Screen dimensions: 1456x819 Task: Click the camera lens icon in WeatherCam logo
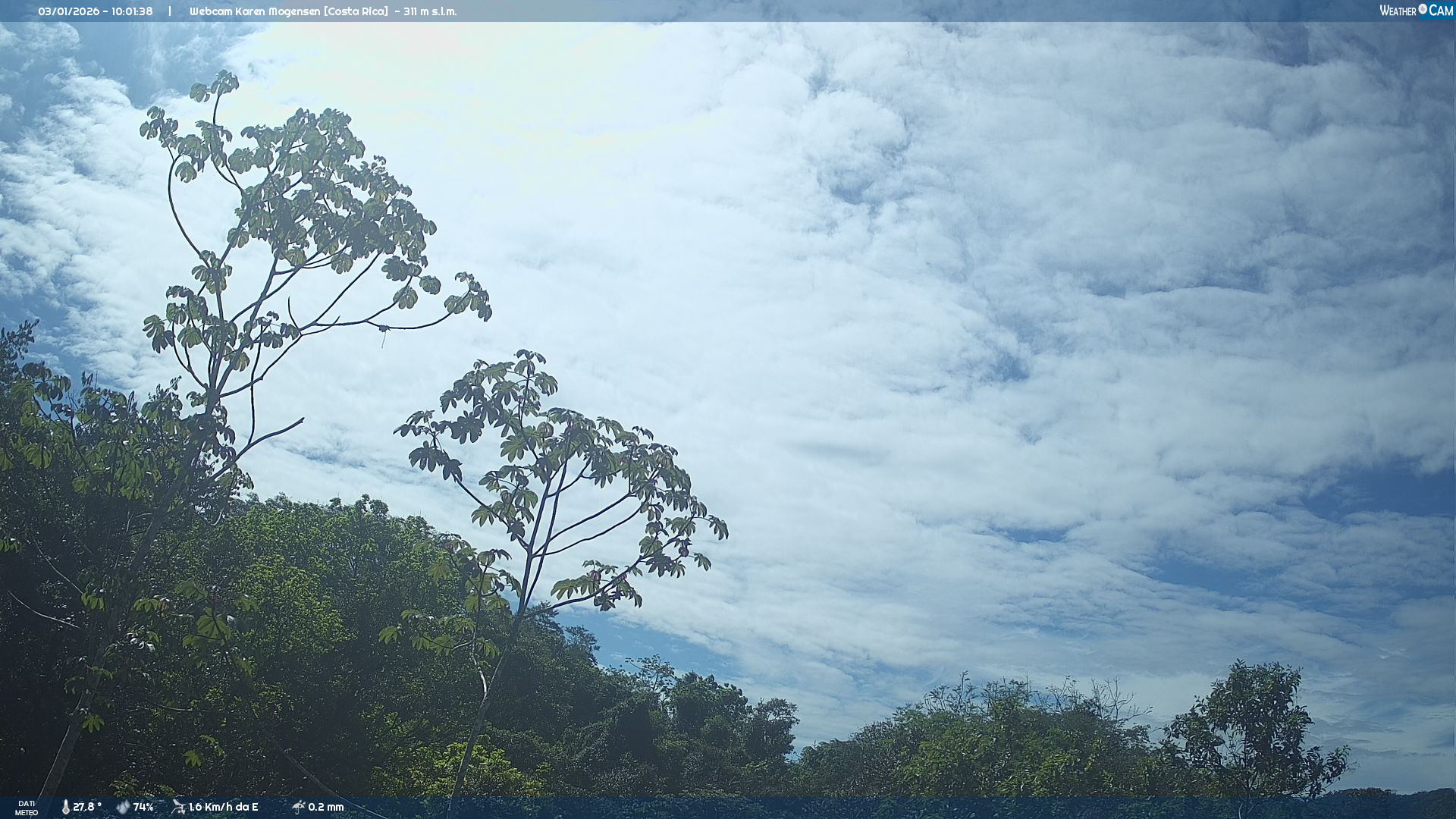(x=1423, y=9)
